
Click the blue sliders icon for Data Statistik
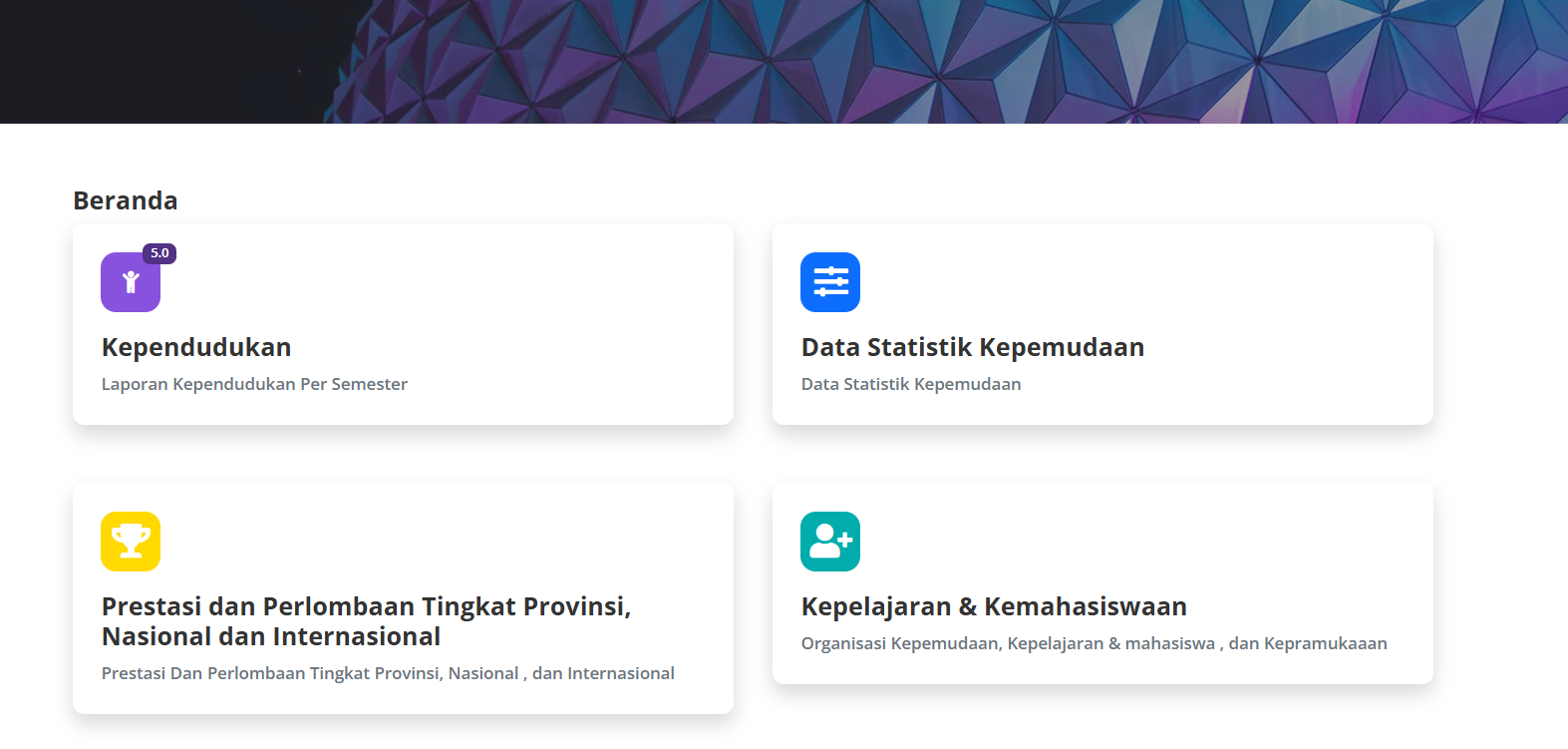pyautogui.click(x=829, y=282)
